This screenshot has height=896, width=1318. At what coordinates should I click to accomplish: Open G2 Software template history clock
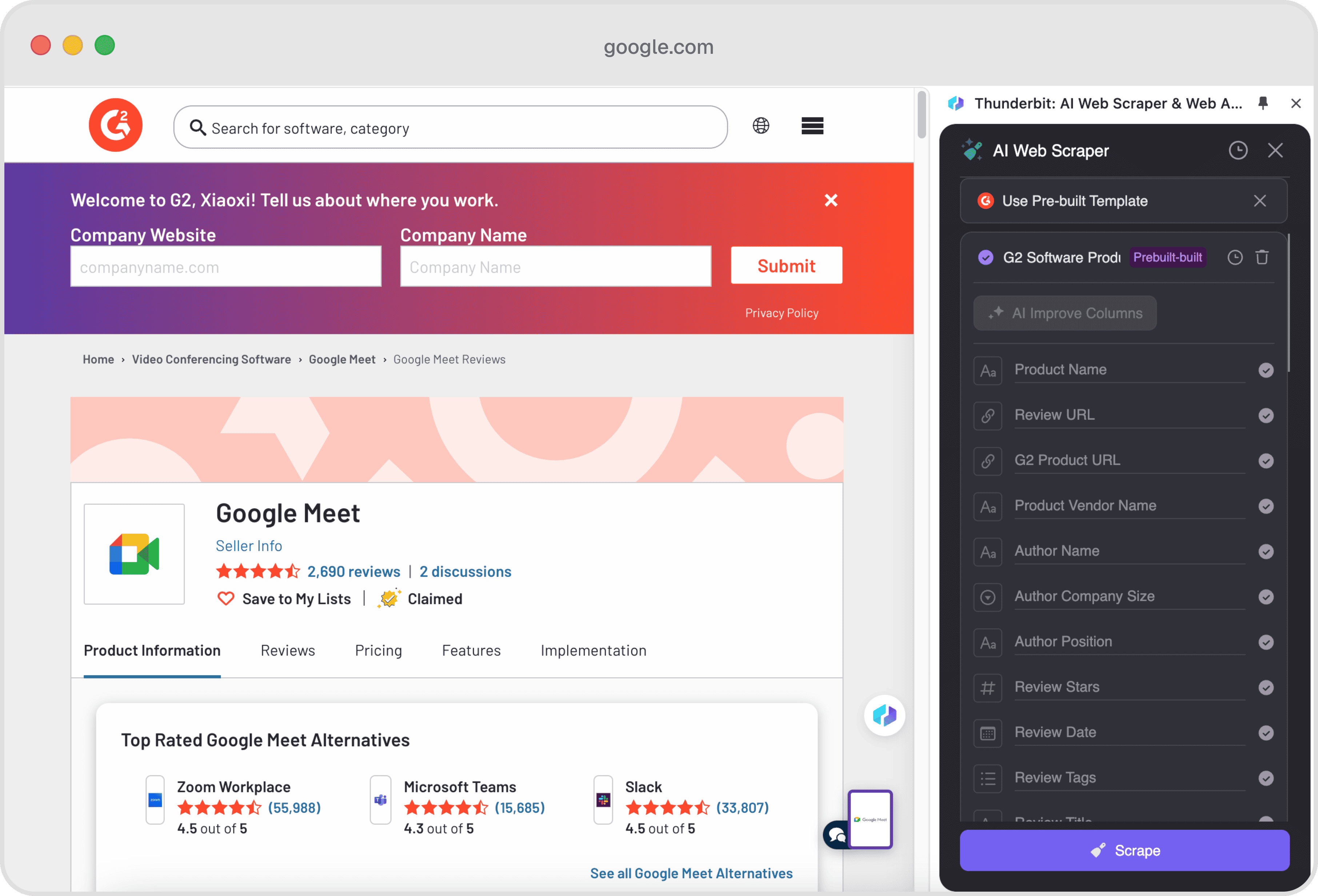(x=1235, y=257)
